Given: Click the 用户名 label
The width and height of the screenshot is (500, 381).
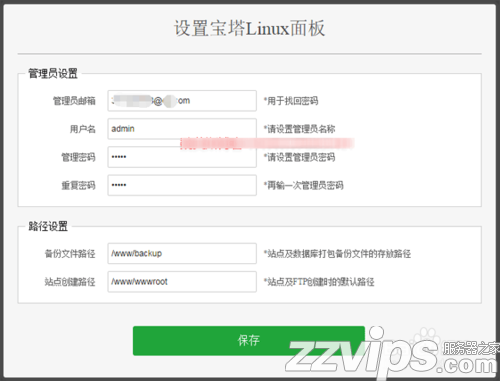Looking at the screenshot, I should click(83, 129).
